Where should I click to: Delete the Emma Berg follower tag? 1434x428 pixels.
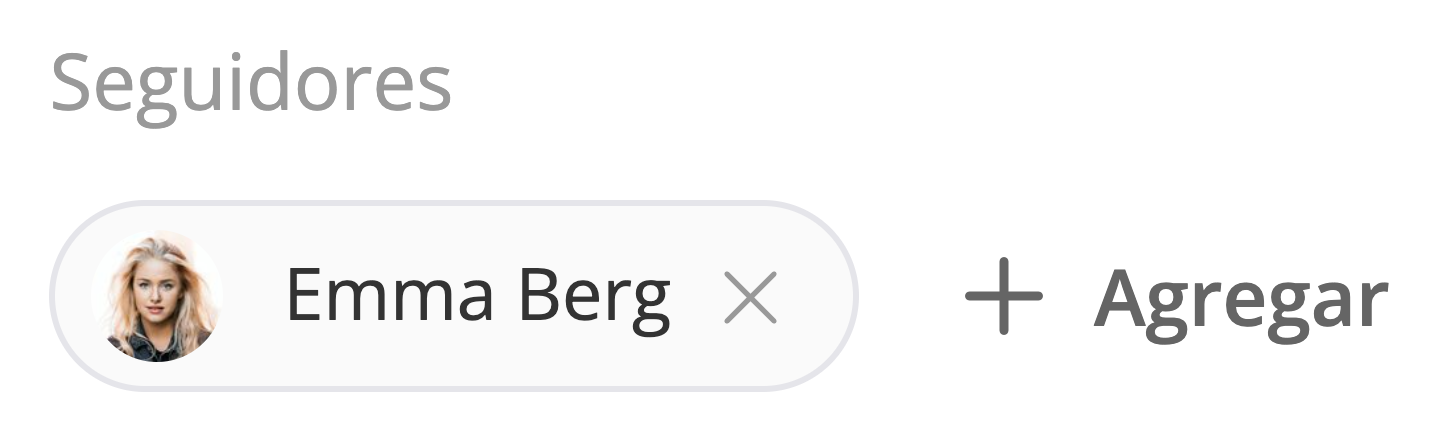(750, 297)
